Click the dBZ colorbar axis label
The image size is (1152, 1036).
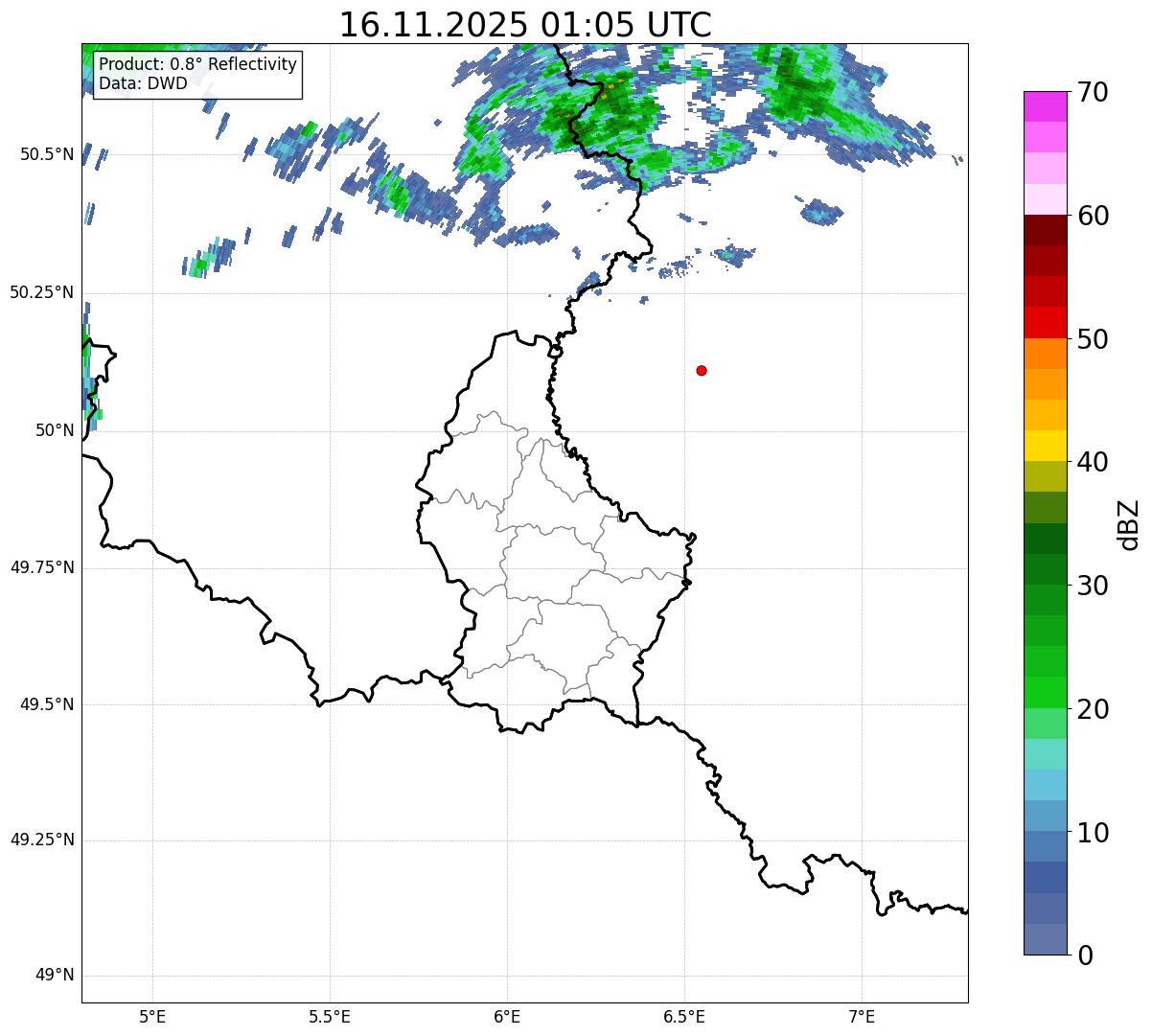1129,523
